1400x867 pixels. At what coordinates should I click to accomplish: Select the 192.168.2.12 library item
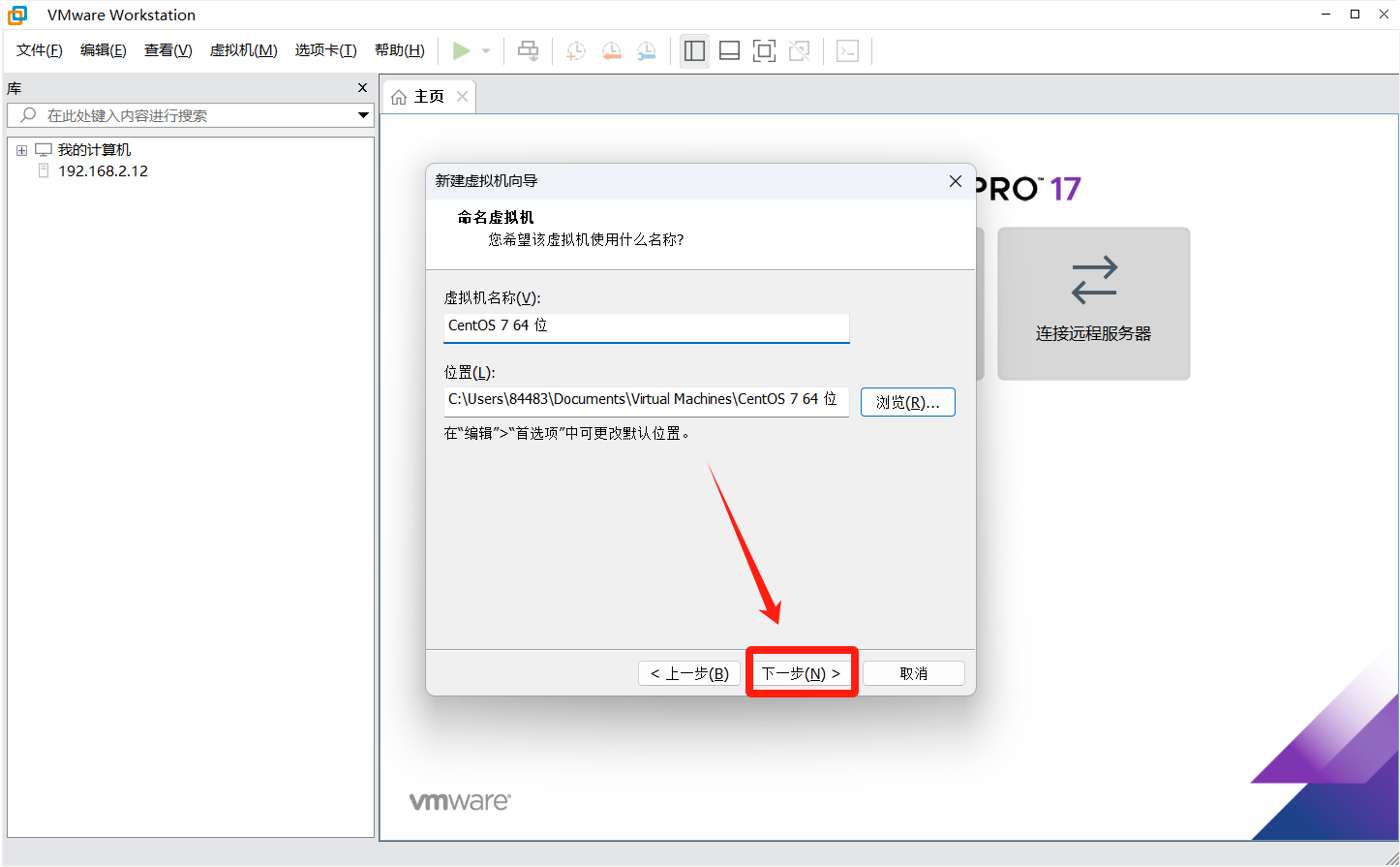coord(103,171)
